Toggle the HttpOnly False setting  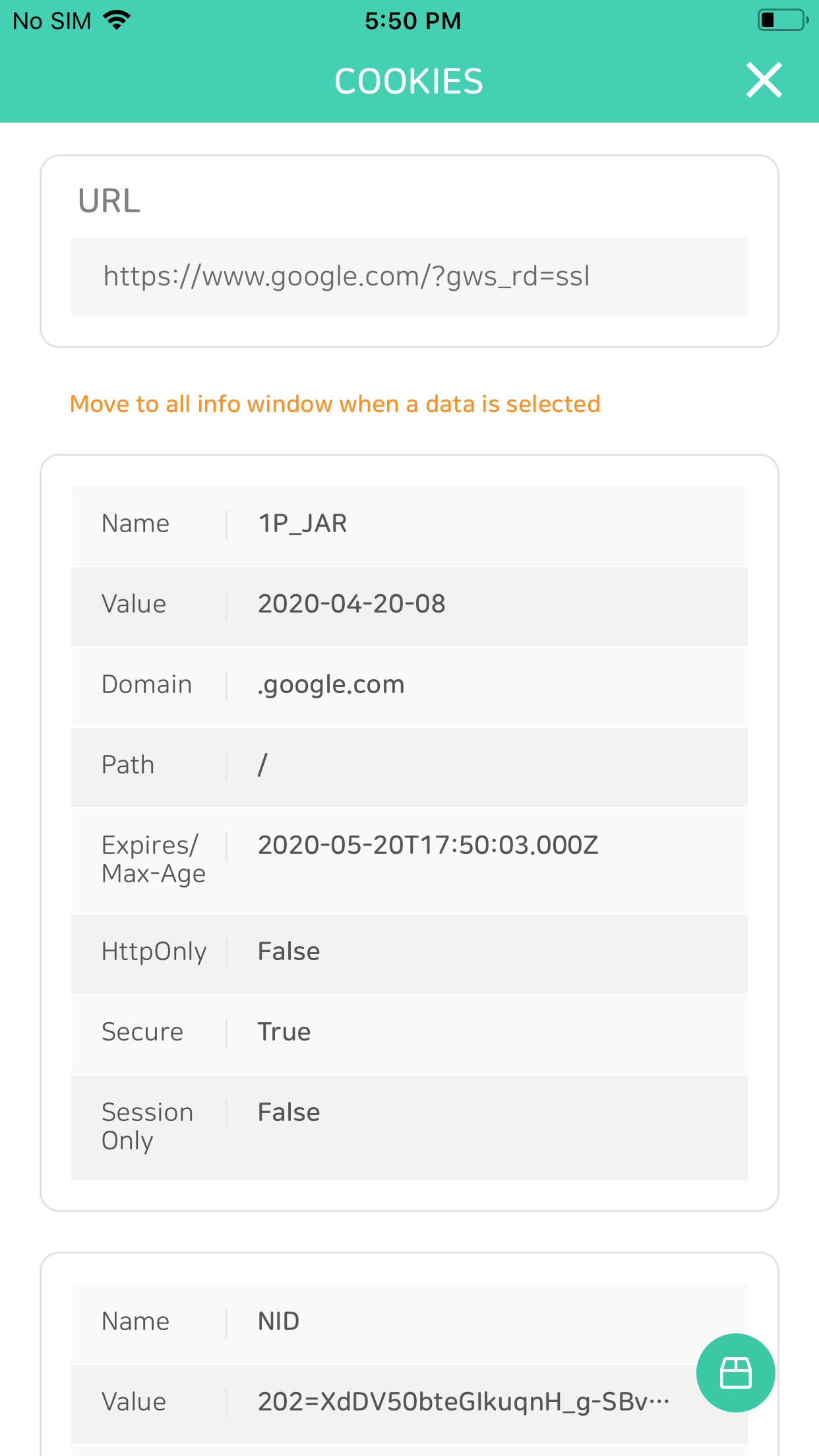coord(409,952)
